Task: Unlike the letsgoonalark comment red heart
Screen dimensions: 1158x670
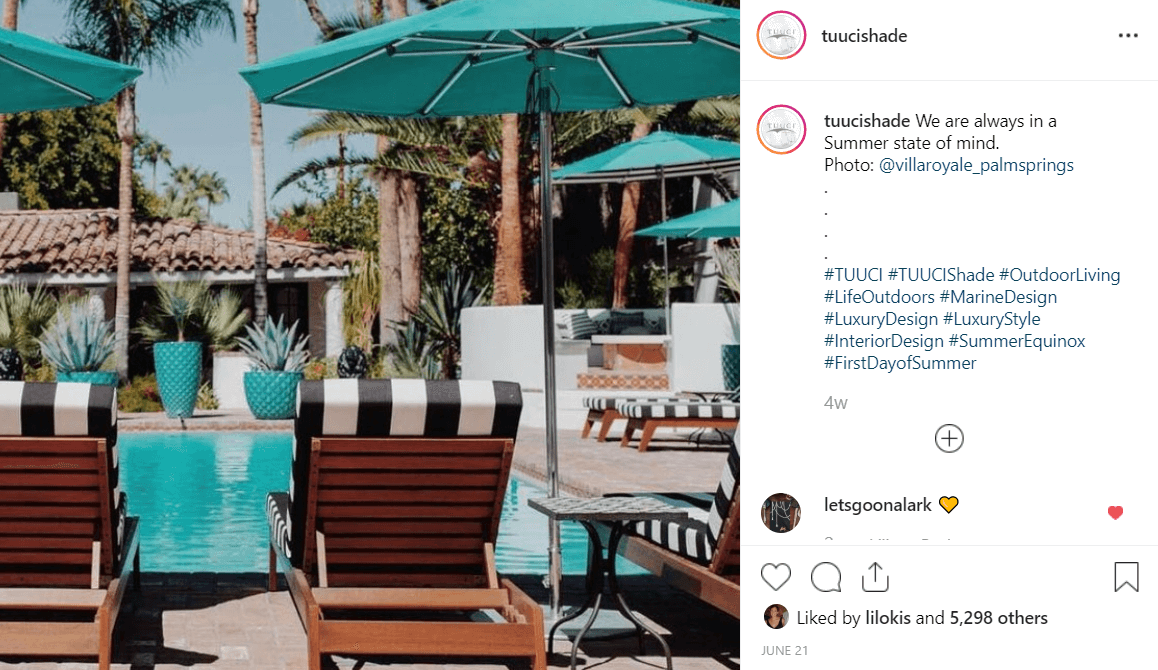Action: click(x=1115, y=512)
